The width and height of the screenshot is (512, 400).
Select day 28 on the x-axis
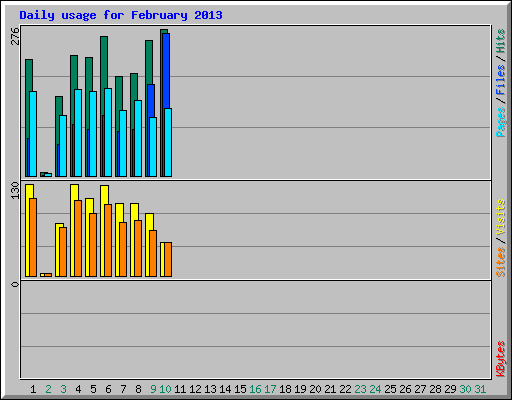click(435, 389)
